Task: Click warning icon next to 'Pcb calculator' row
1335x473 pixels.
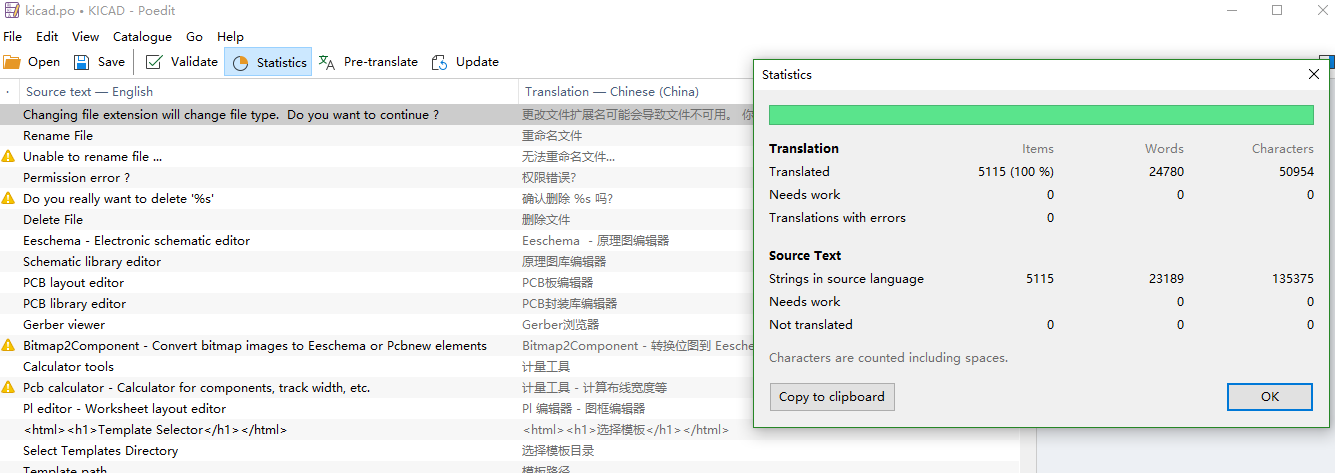Action: [9, 388]
